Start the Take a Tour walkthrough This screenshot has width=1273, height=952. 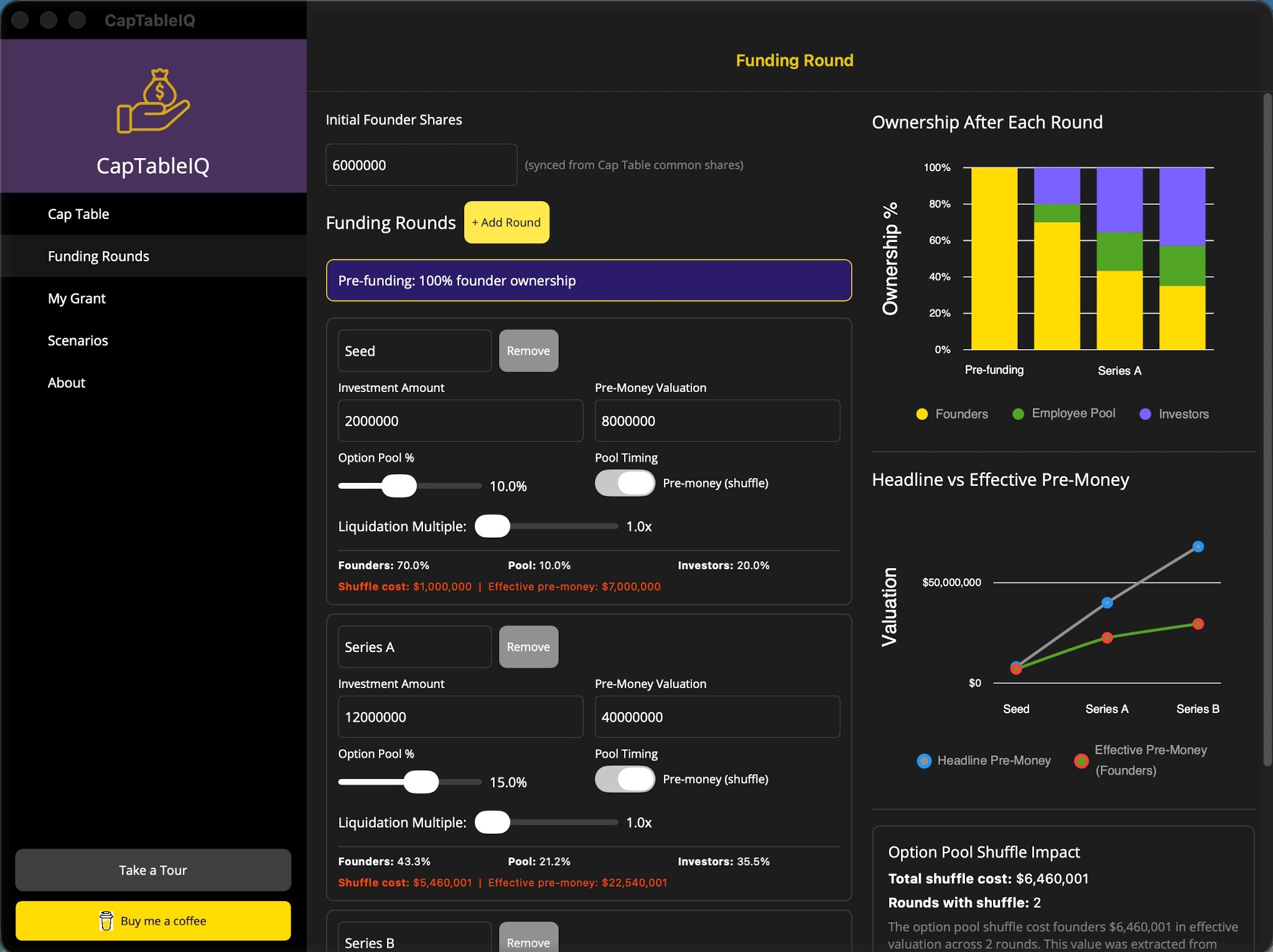tap(153, 870)
